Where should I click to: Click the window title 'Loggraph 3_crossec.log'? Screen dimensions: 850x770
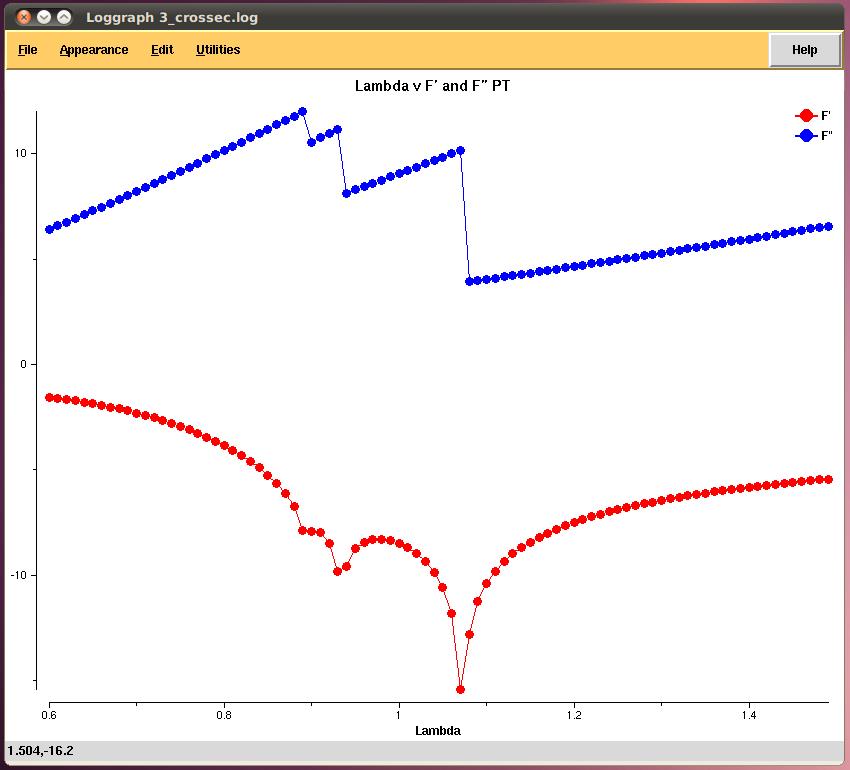[172, 17]
